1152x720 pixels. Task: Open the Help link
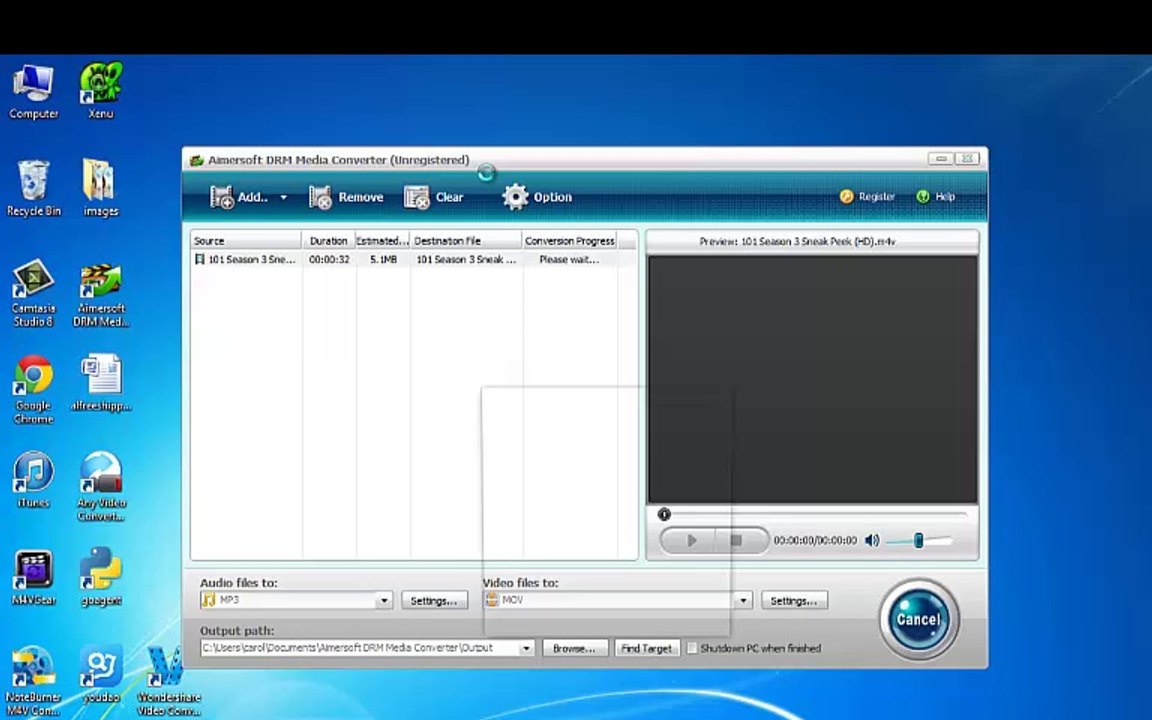click(936, 197)
